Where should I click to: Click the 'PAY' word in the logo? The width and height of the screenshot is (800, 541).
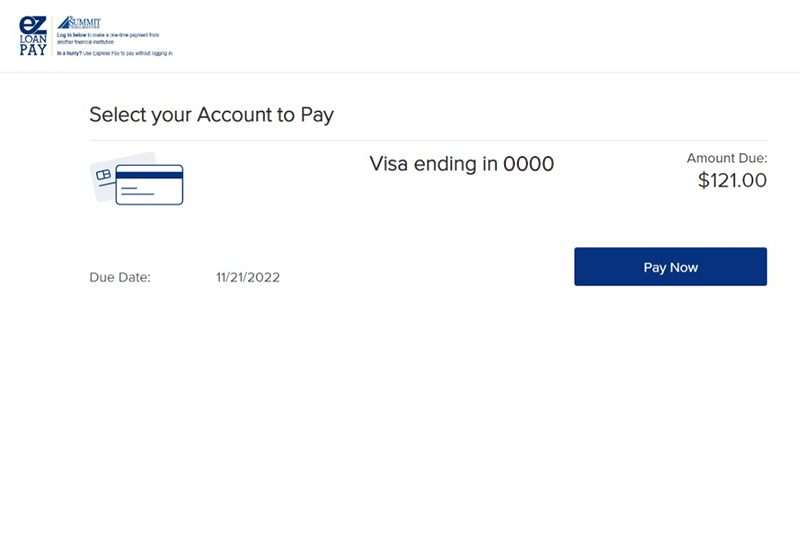pyautogui.click(x=33, y=50)
